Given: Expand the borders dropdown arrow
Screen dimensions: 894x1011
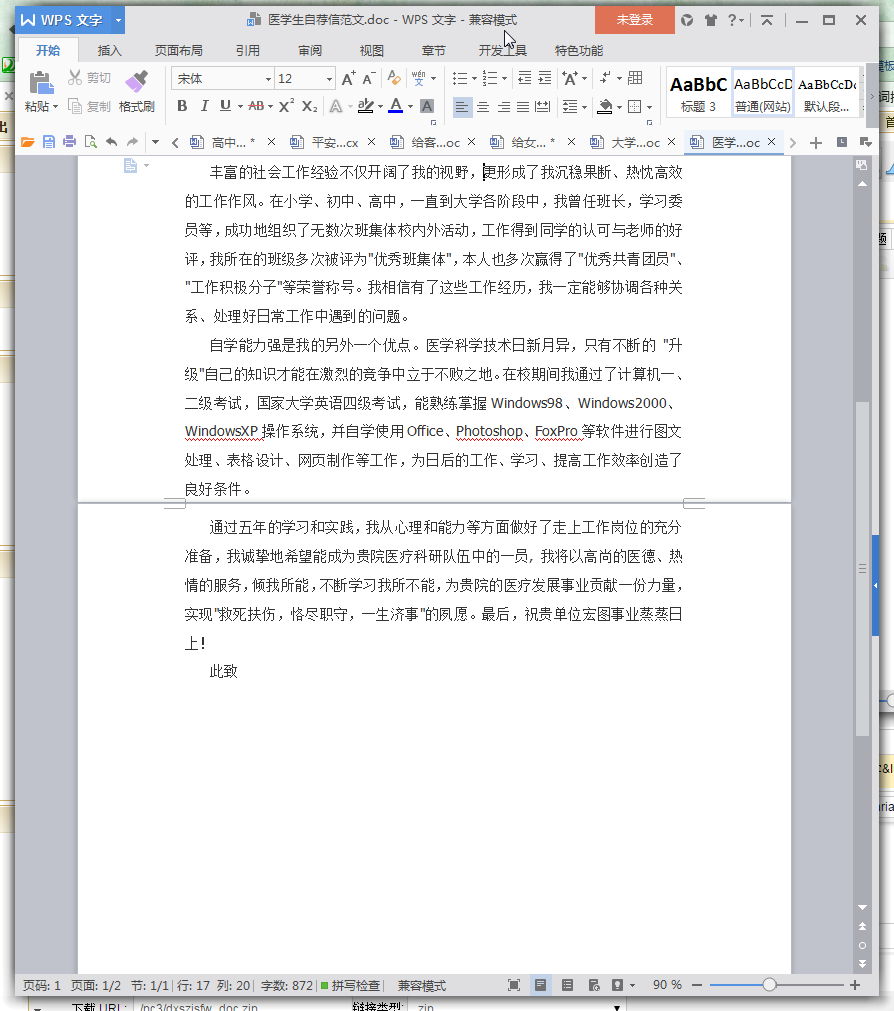Looking at the screenshot, I should tap(649, 107).
